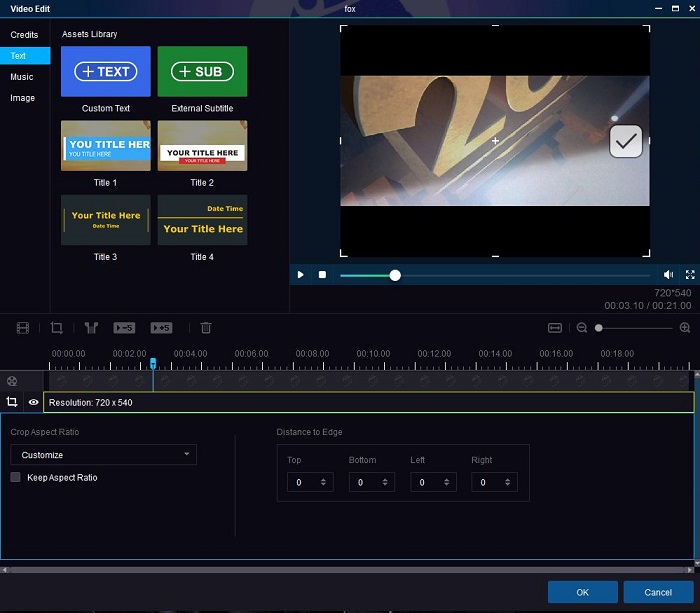Choose the Title 1 template

(x=106, y=146)
